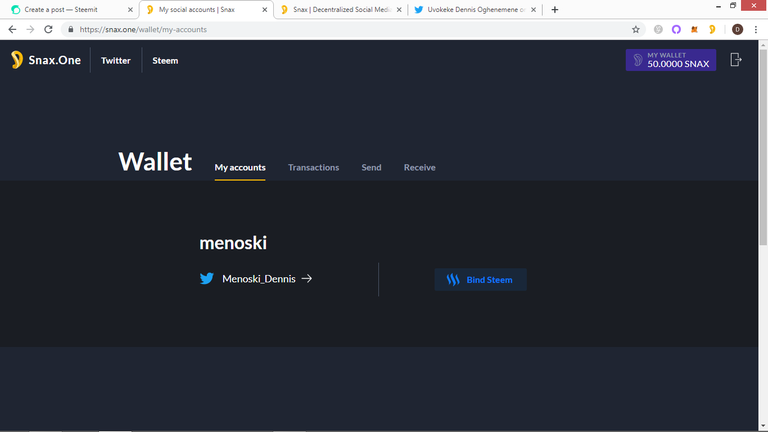Close the My social accounts Snax tab
This screenshot has width=768, height=432.
coord(264,10)
